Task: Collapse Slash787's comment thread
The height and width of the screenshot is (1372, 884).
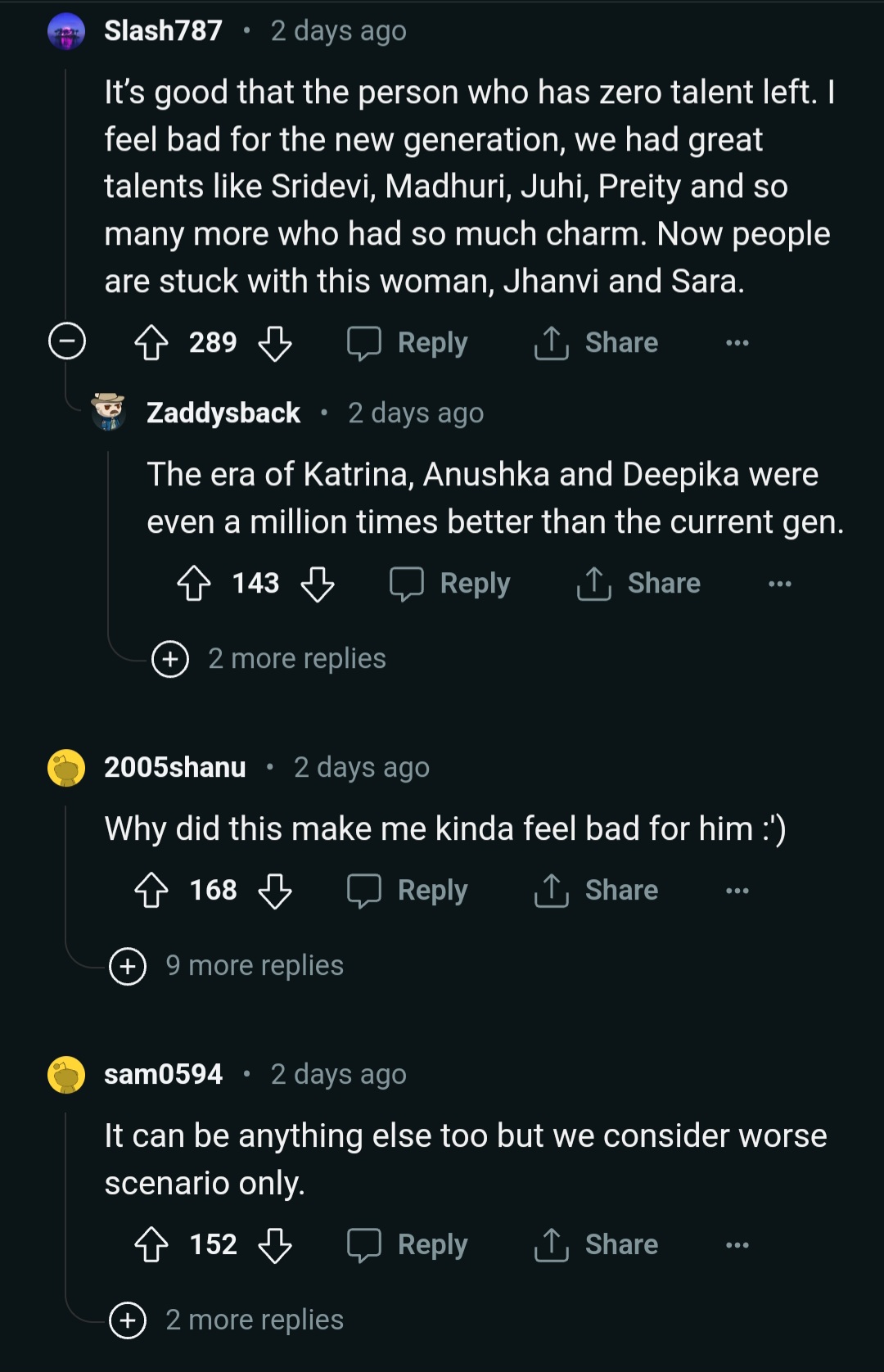Action: pyautogui.click(x=67, y=341)
